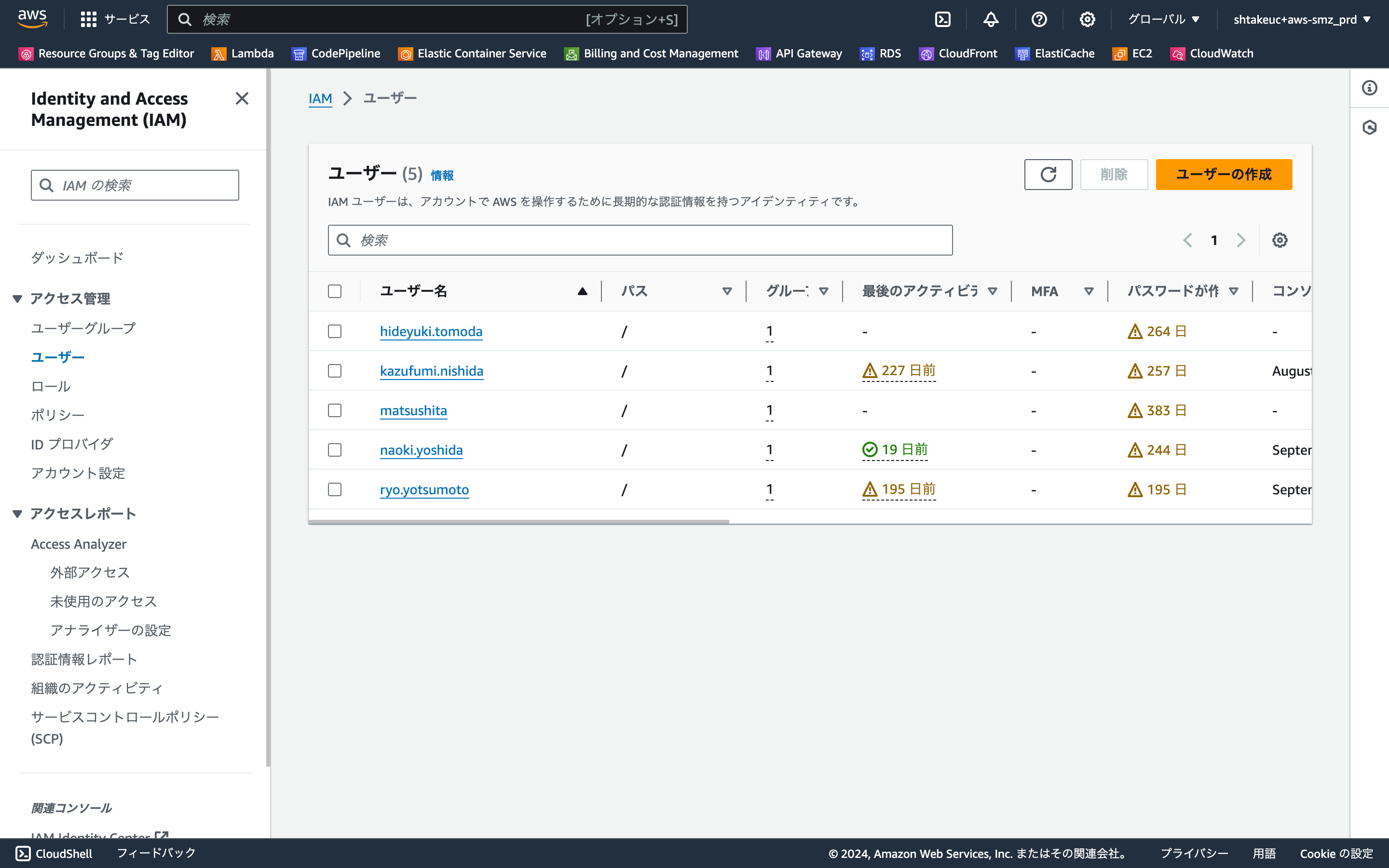Check the hideyuki.tomoda row checkbox
The width and height of the screenshot is (1389, 868).
pyautogui.click(x=335, y=331)
